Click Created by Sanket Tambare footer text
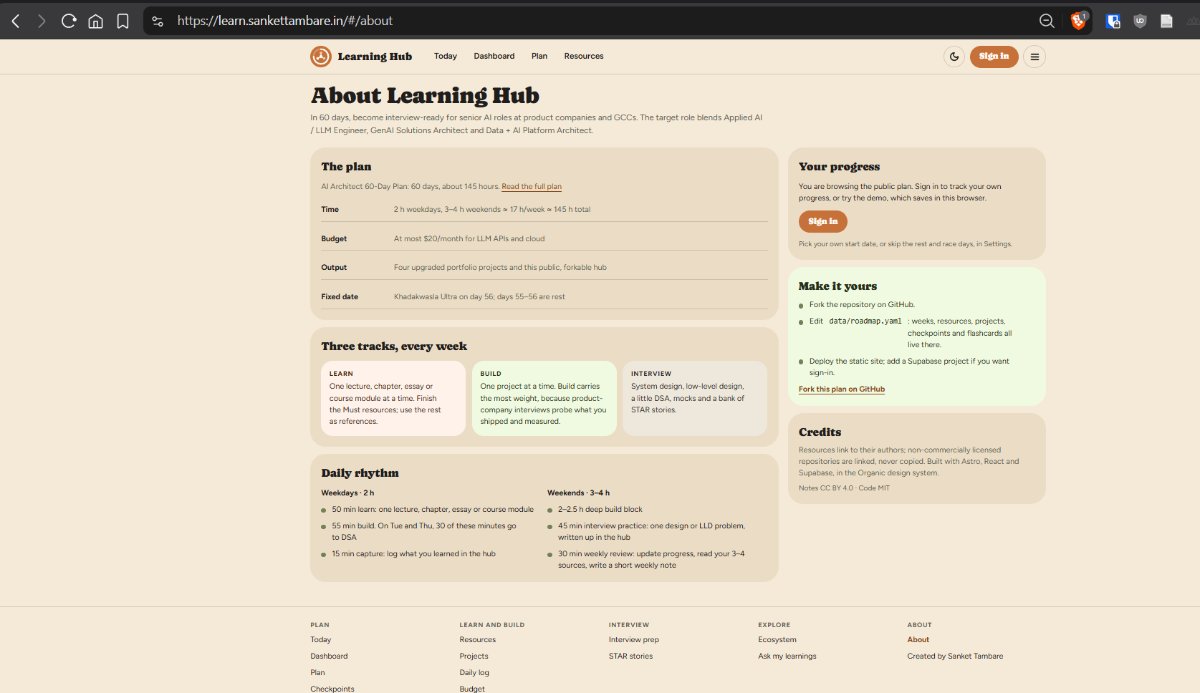Viewport: 1200px width, 693px height. tap(955, 656)
